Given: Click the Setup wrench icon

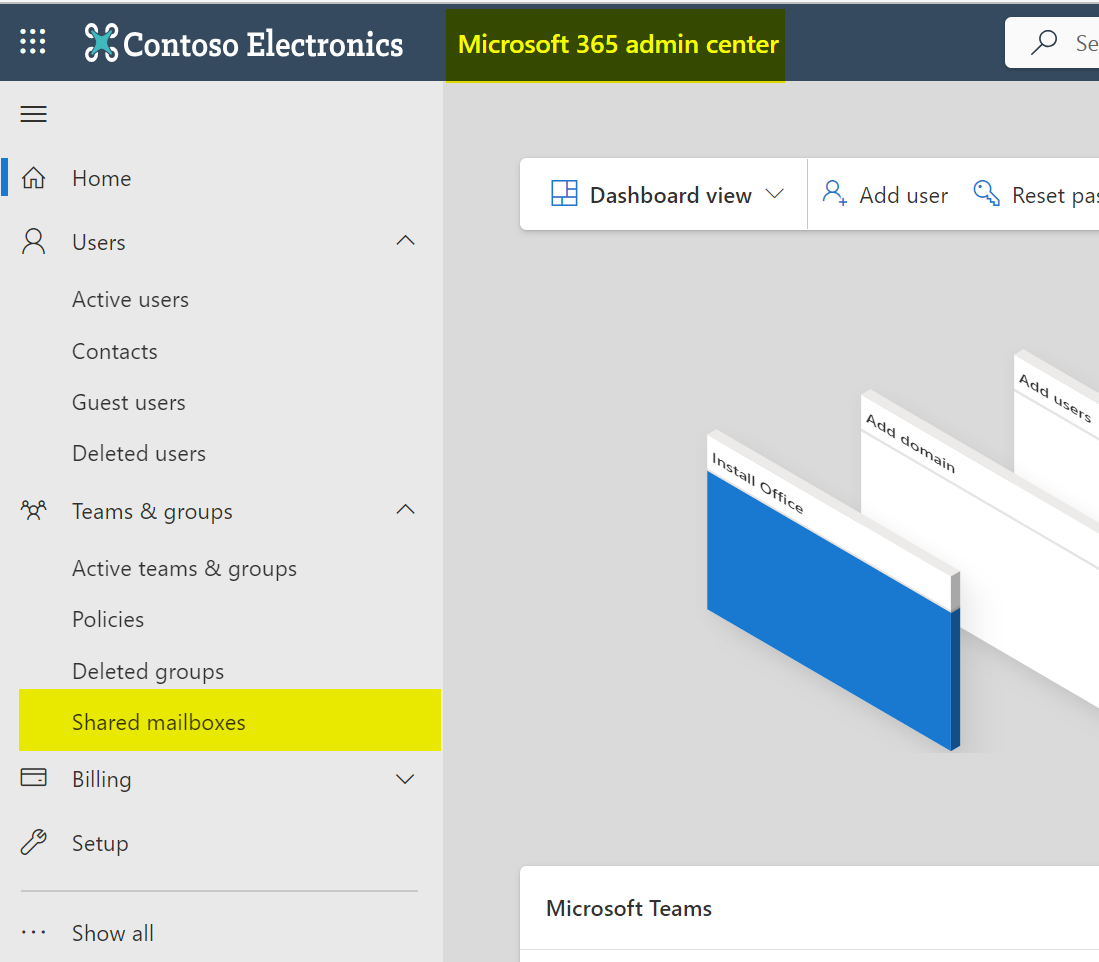Looking at the screenshot, I should tap(33, 842).
